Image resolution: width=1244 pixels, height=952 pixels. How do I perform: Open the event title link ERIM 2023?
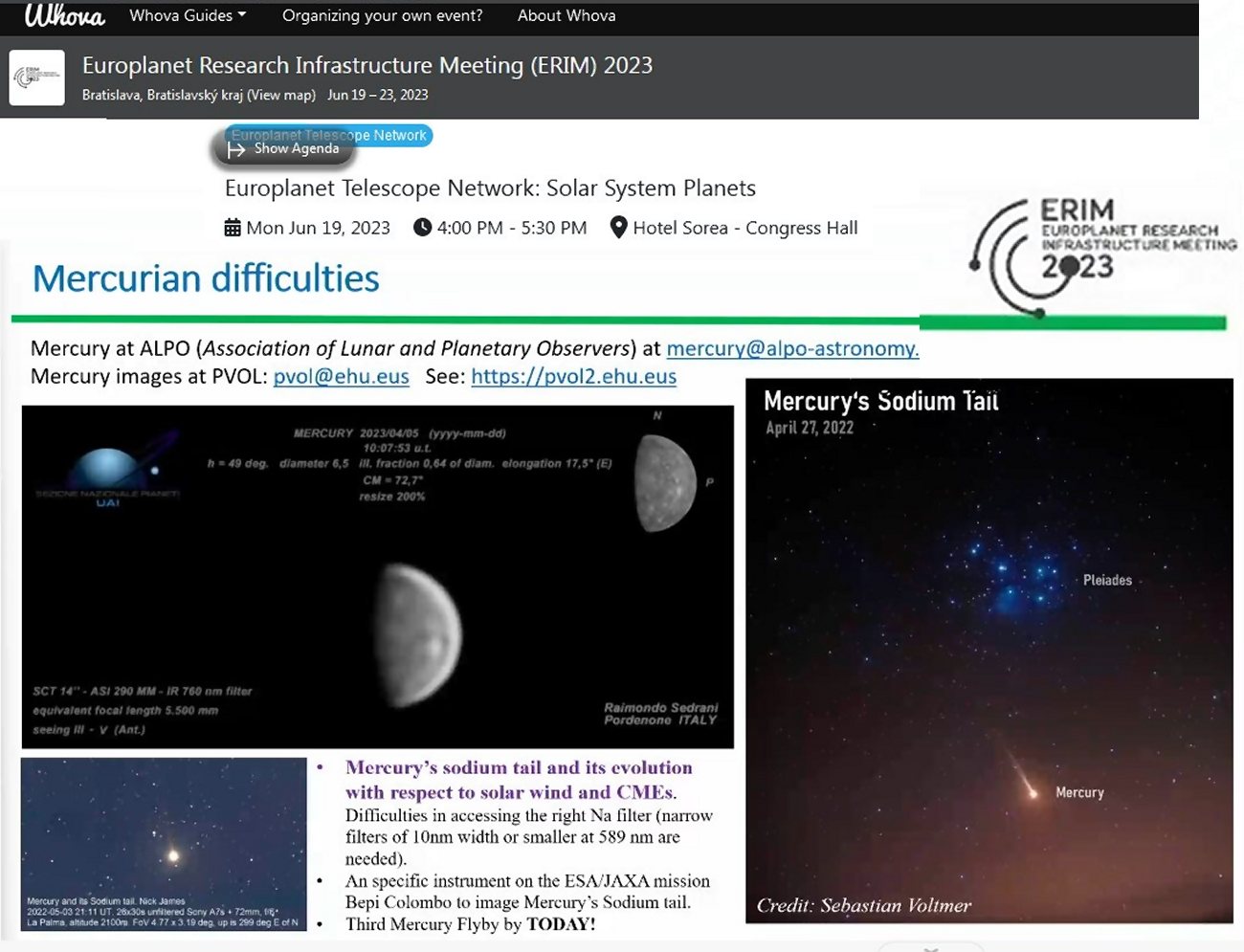(x=367, y=65)
